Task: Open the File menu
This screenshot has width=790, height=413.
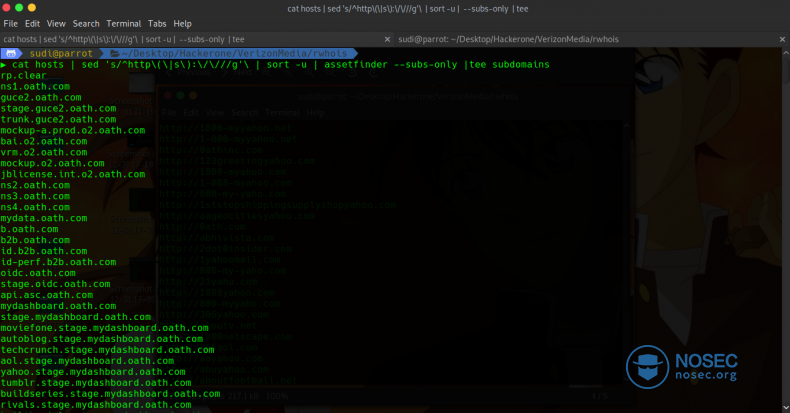Action: (x=11, y=24)
